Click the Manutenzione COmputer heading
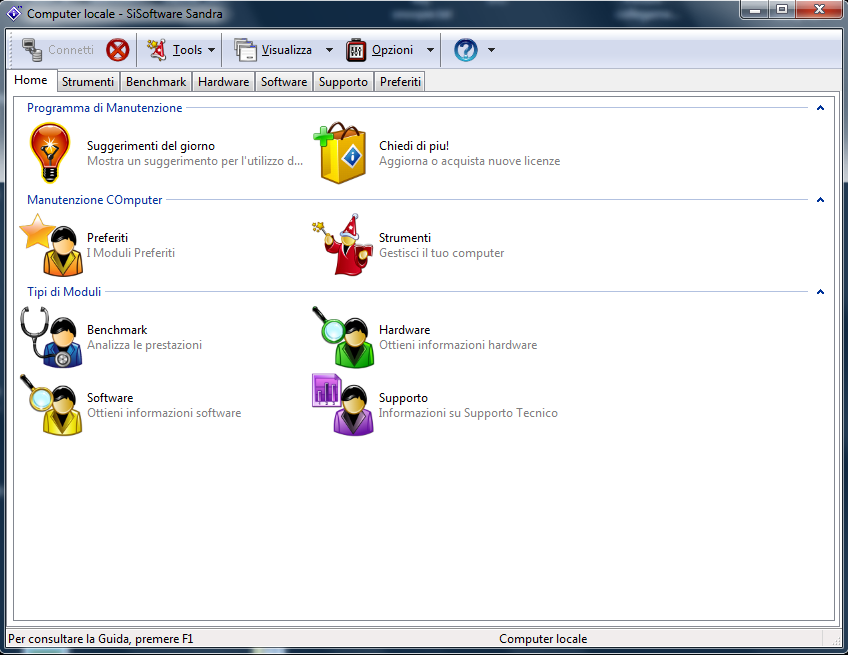 point(95,200)
